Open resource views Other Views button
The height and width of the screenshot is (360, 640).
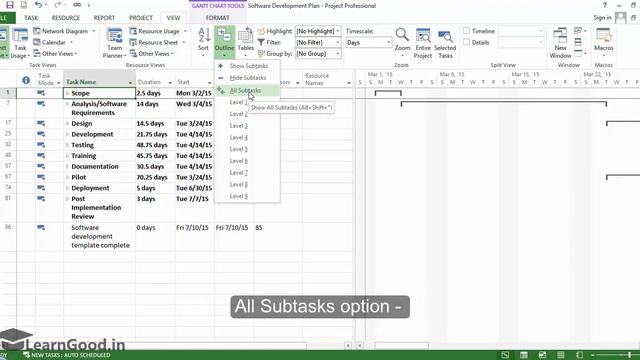coord(151,53)
